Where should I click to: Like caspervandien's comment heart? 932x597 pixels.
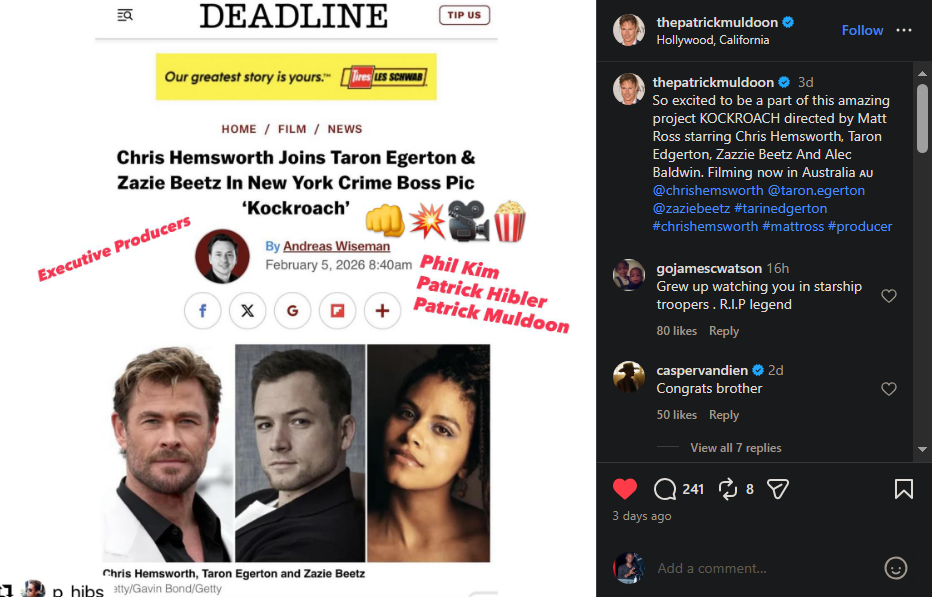point(889,389)
